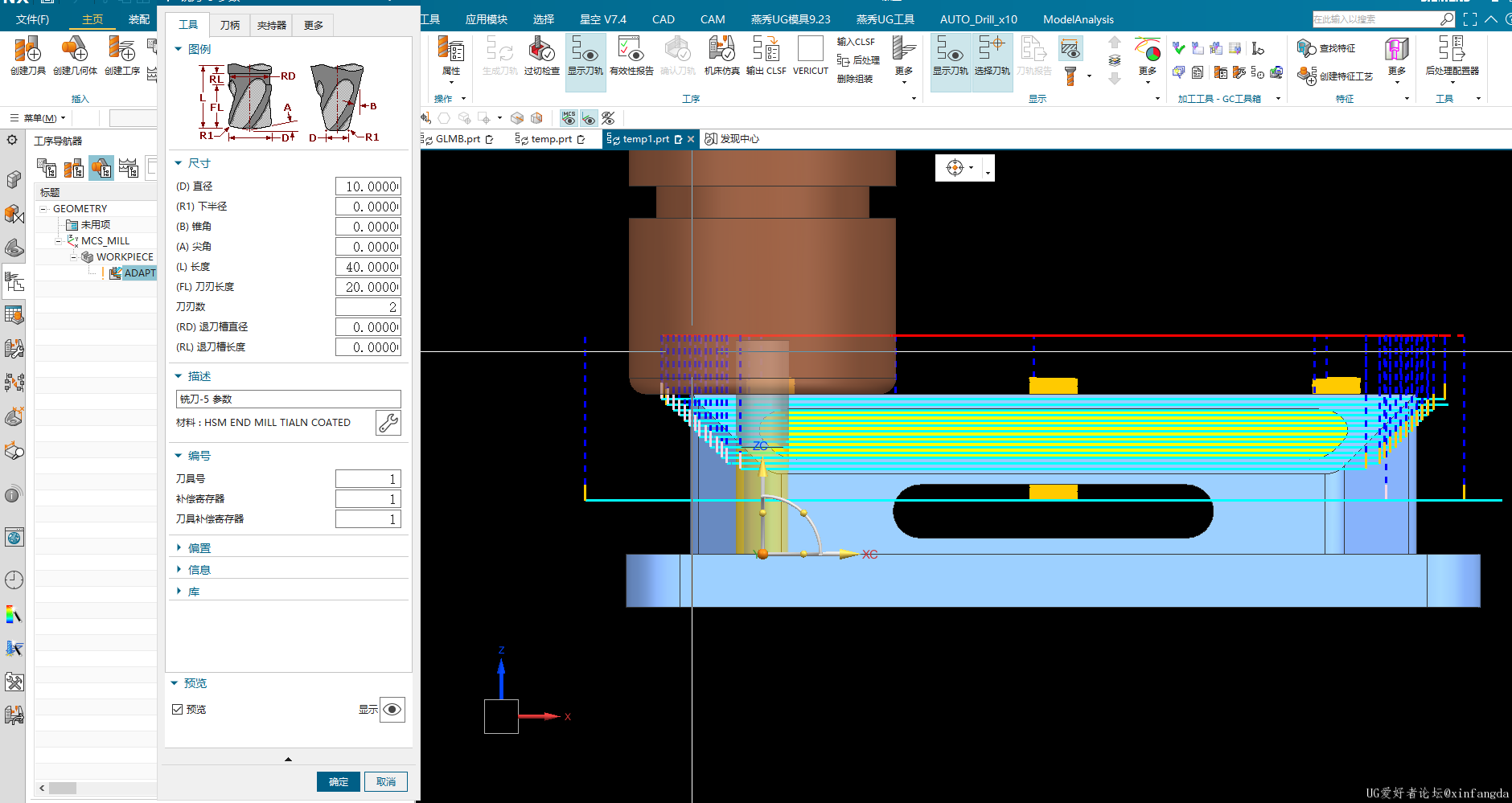The height and width of the screenshot is (803, 1512).
Task: Click the 查找特征 find features icon
Action: (x=1327, y=49)
